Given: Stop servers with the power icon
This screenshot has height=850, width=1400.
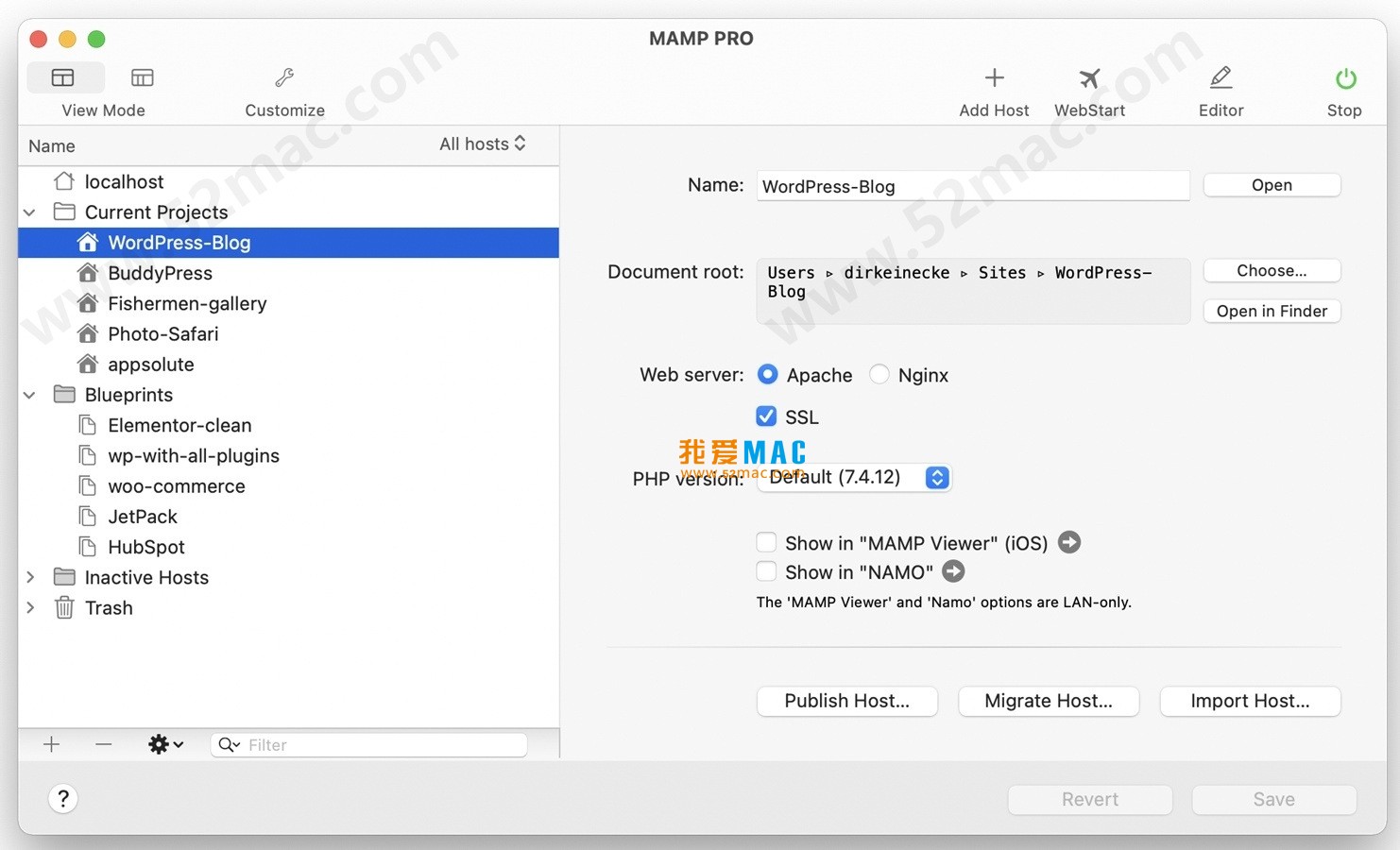Looking at the screenshot, I should tap(1345, 78).
